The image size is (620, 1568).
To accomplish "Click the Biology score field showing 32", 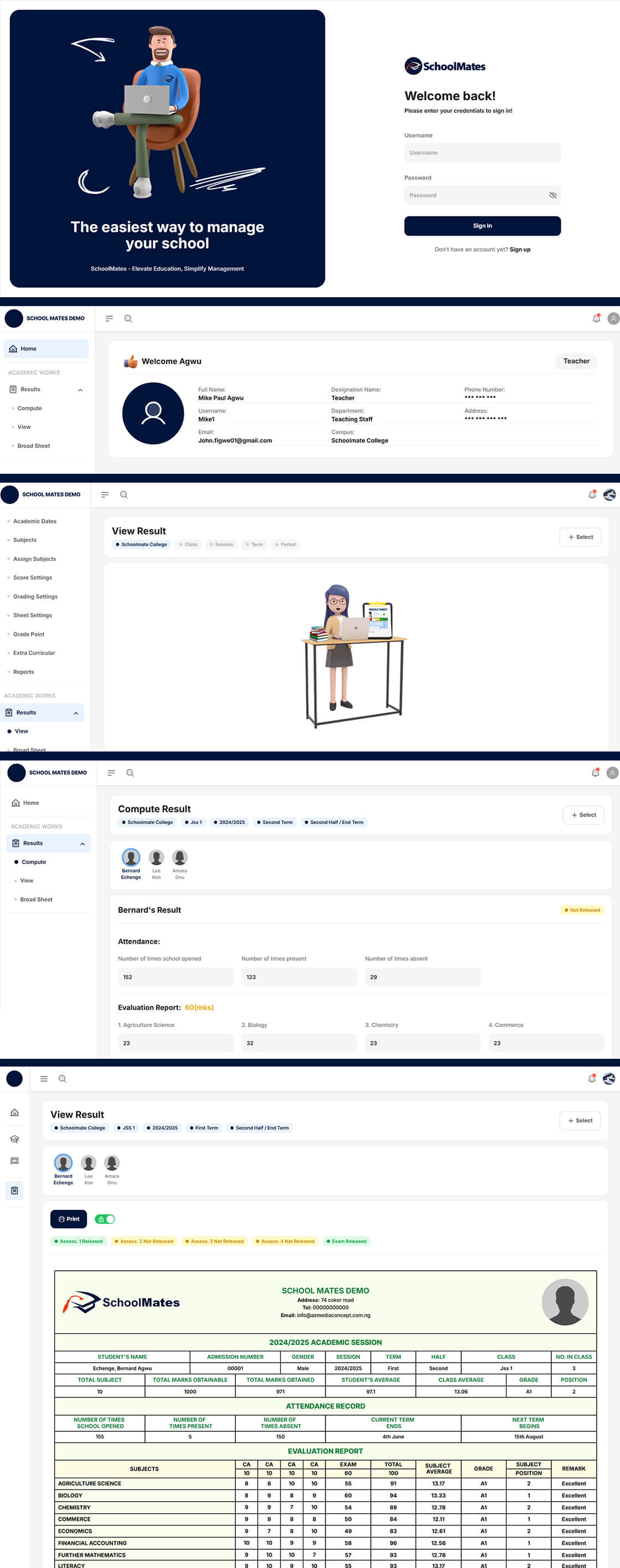I will click(299, 1043).
